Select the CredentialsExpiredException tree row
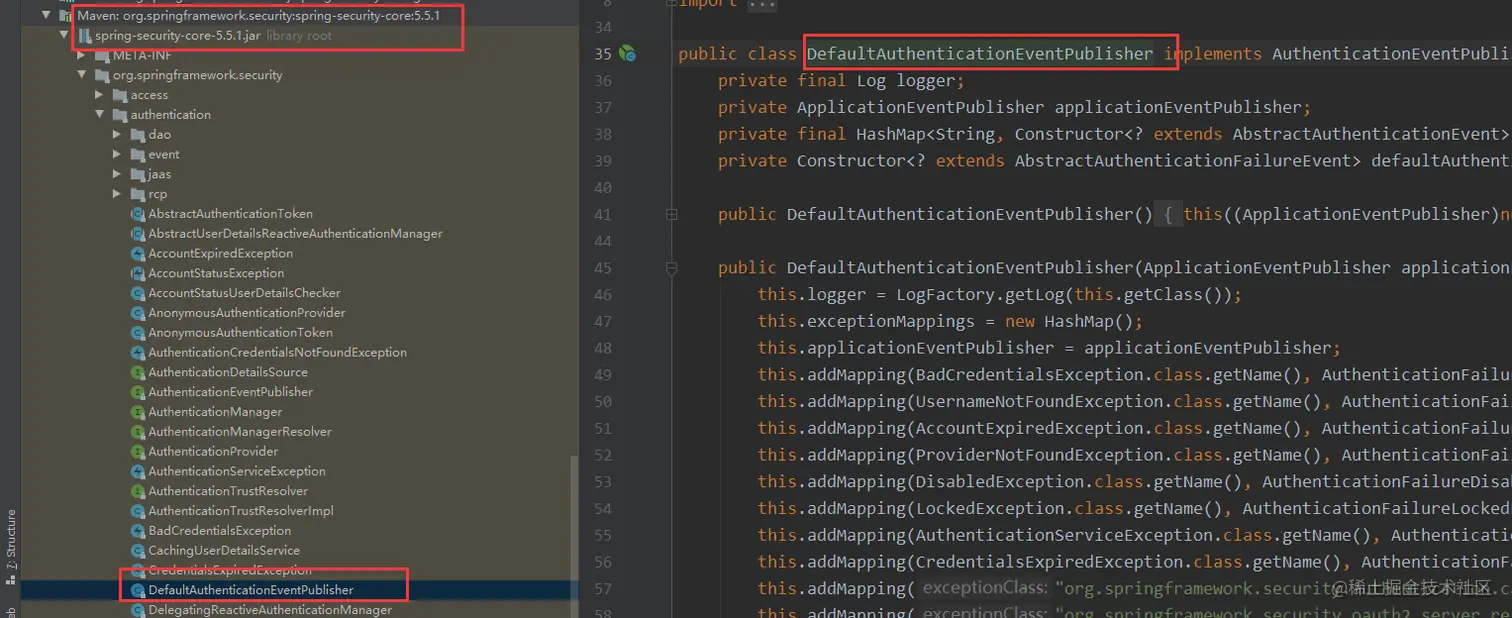Image resolution: width=1512 pixels, height=618 pixels. (299, 570)
